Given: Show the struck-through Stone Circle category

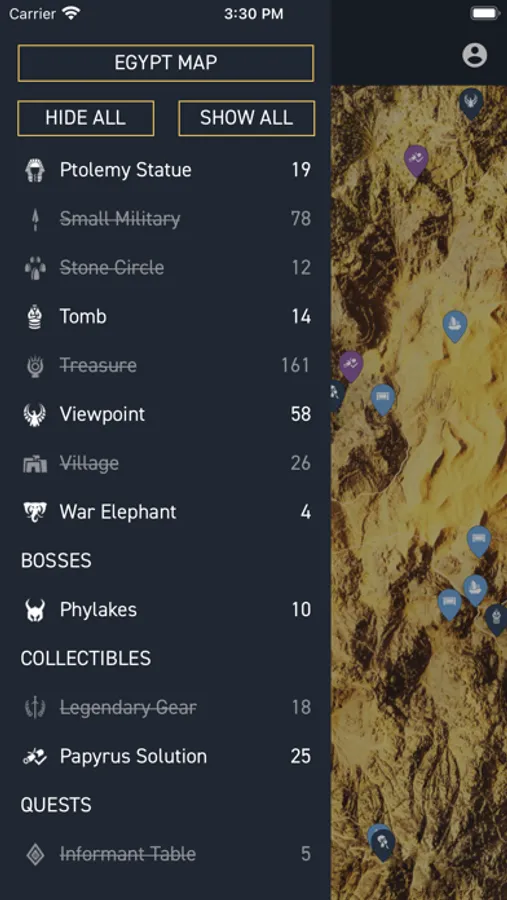Looking at the screenshot, I should click(x=166, y=267).
